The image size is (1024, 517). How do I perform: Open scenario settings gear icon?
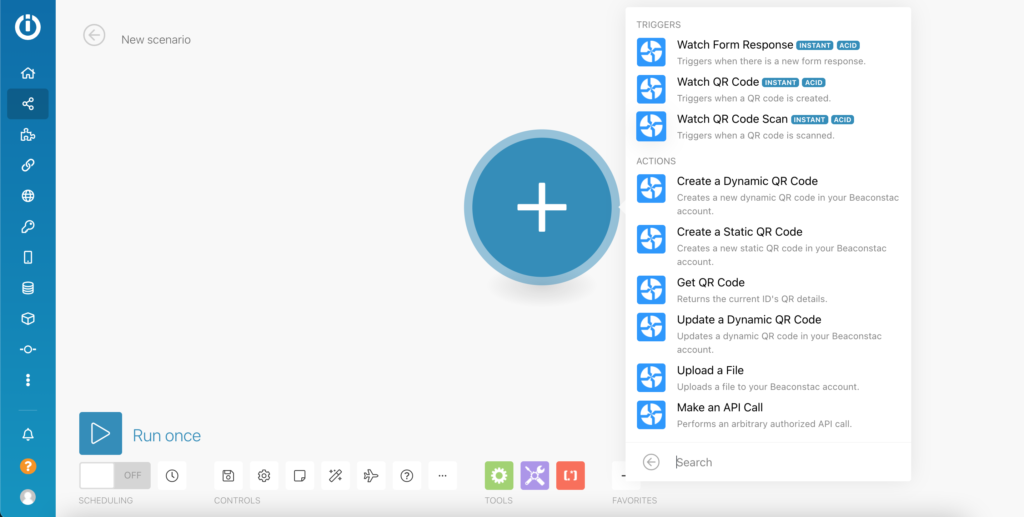pos(264,476)
